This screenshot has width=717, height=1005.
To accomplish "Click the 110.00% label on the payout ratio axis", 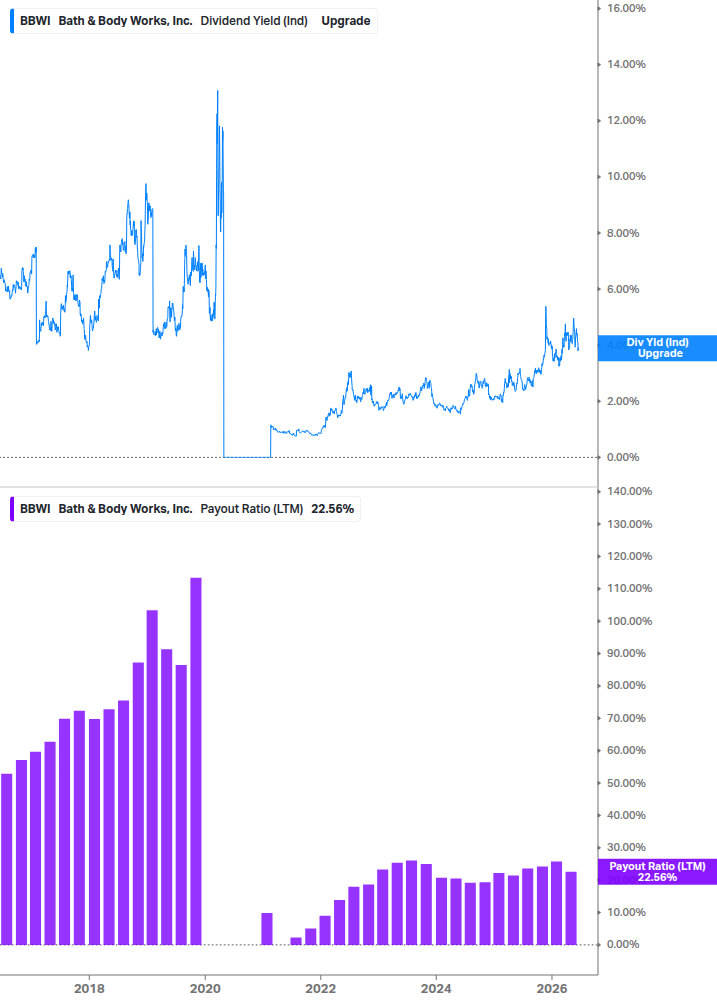I will coord(629,588).
